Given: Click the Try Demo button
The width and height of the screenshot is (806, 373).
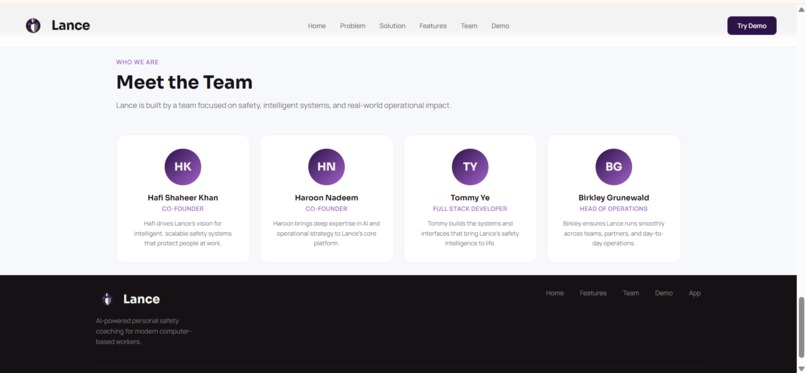Looking at the screenshot, I should point(752,26).
